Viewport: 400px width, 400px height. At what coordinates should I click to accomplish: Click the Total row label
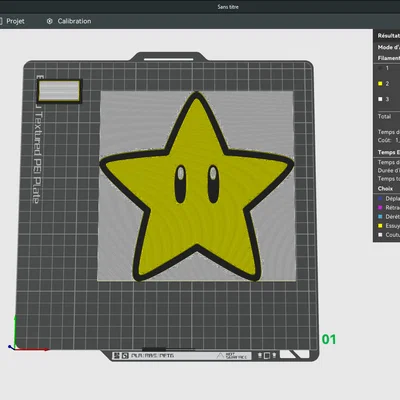point(384,116)
